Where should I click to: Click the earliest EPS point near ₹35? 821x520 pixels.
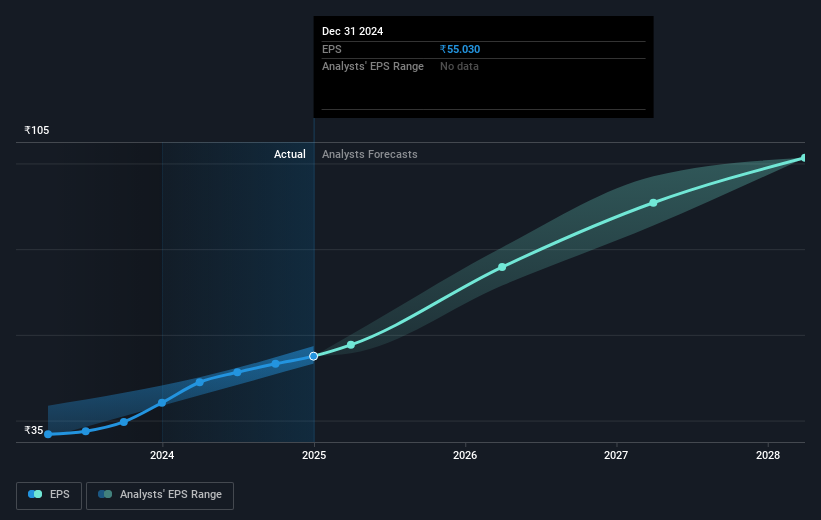[48, 434]
